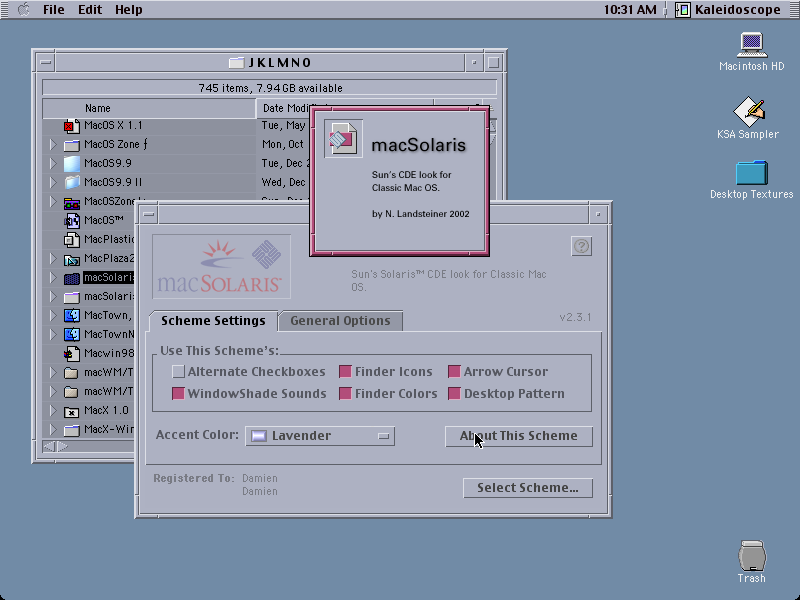Click the question mark help button in Kaleidoscope

[x=582, y=246]
